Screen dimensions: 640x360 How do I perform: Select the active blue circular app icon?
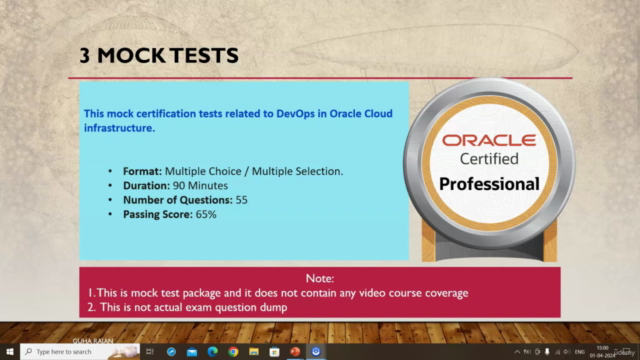click(x=316, y=351)
